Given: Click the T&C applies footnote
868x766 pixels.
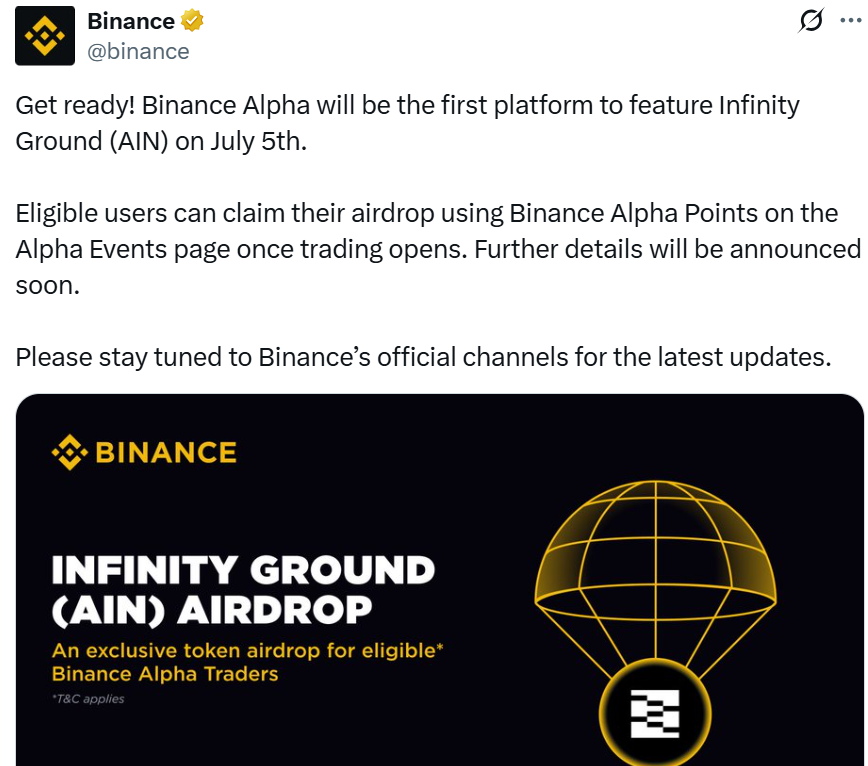Looking at the screenshot, I should click(89, 699).
